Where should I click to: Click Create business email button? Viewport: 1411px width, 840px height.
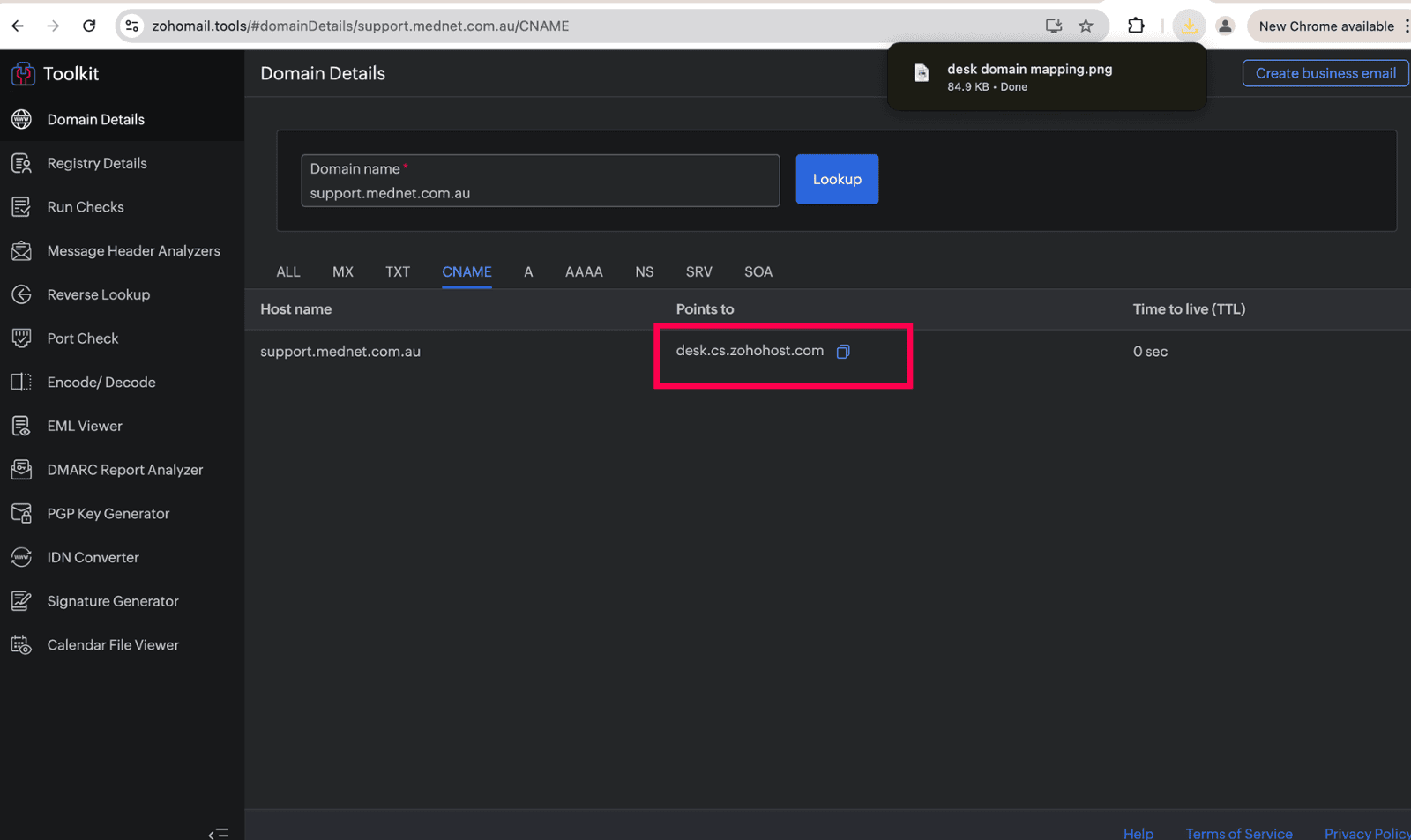tap(1325, 73)
